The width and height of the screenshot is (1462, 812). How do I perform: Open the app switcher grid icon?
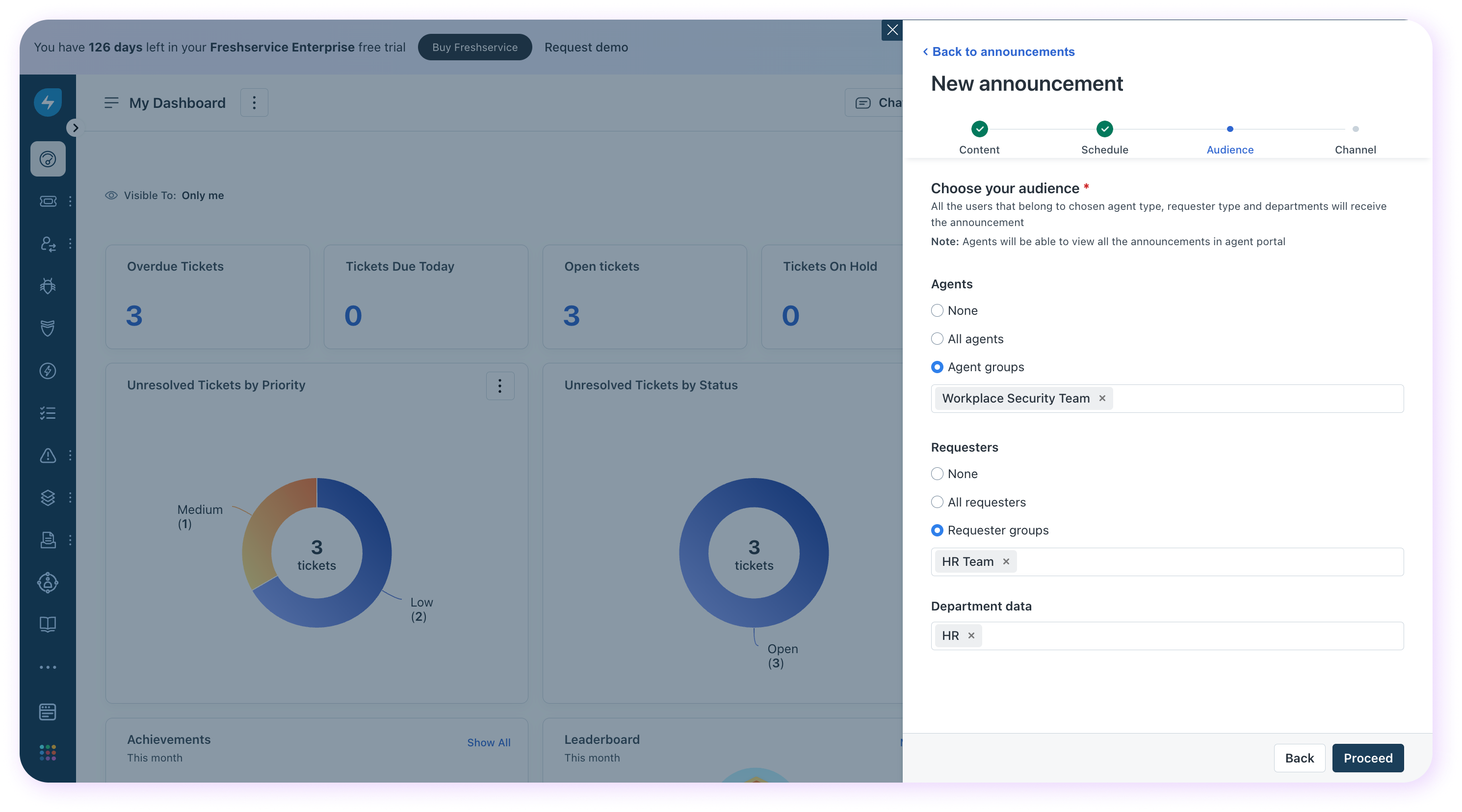pos(48,752)
